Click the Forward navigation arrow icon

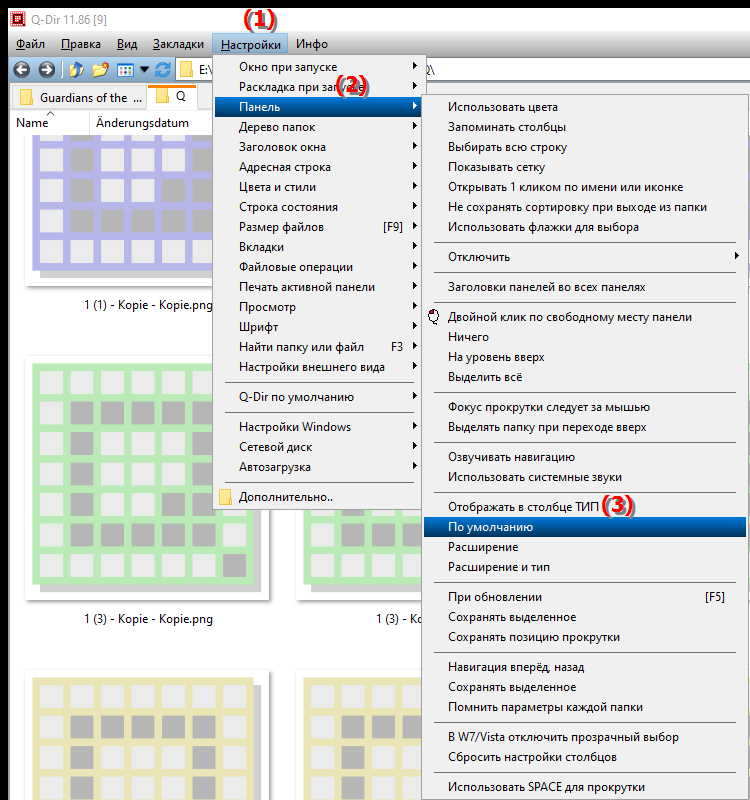[46, 69]
